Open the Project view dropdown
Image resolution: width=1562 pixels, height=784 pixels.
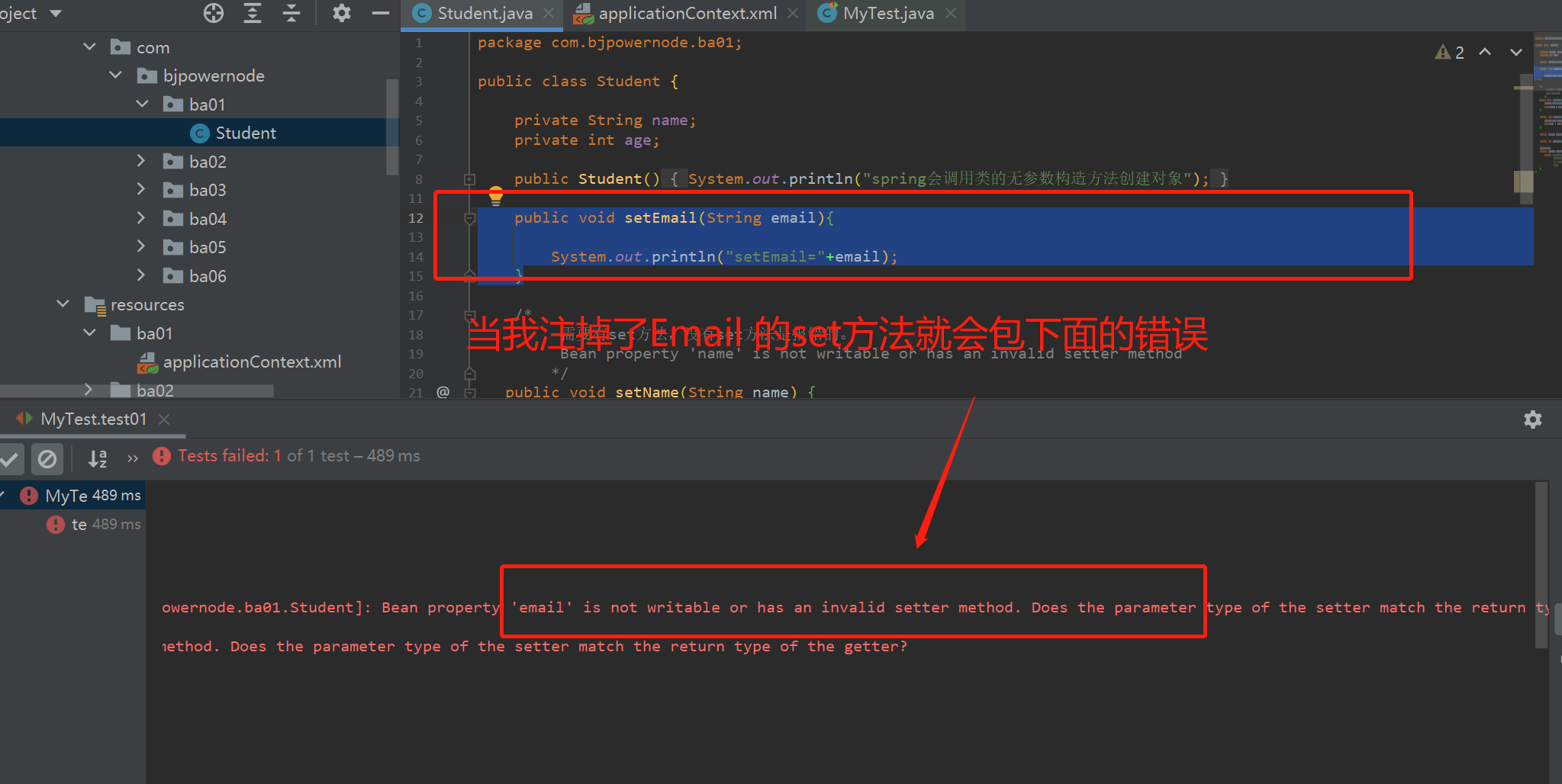point(56,13)
